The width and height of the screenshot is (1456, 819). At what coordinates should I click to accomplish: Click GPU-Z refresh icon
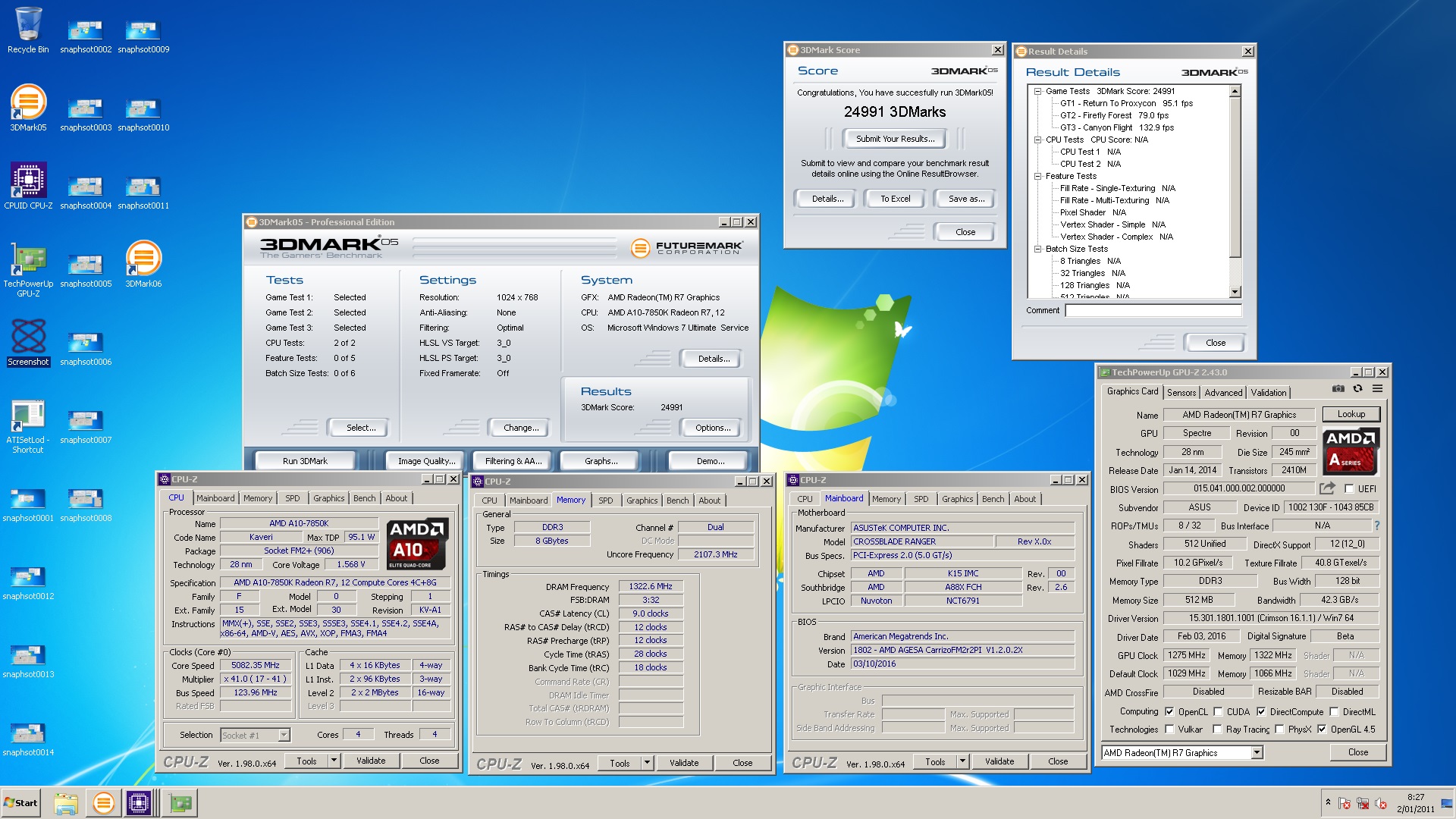pos(1358,388)
